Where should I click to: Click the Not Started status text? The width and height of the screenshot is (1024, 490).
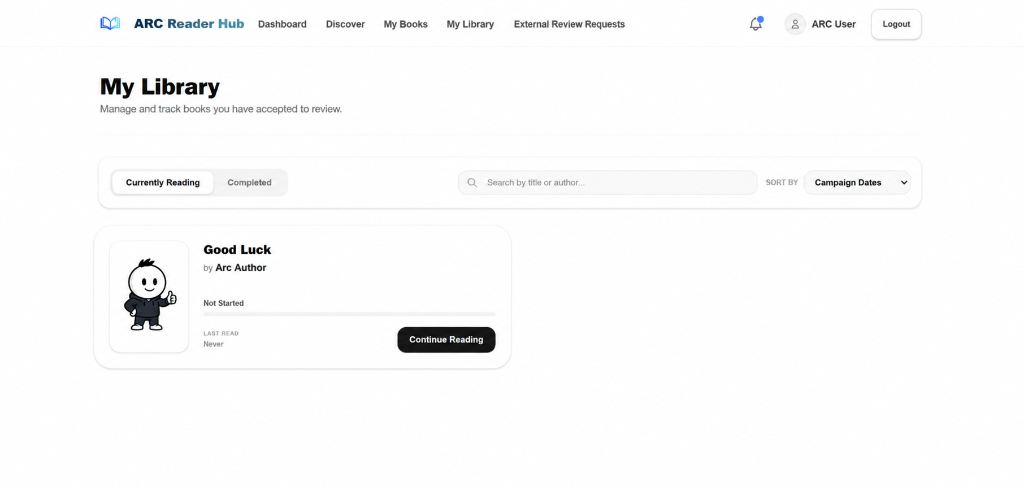(x=223, y=303)
